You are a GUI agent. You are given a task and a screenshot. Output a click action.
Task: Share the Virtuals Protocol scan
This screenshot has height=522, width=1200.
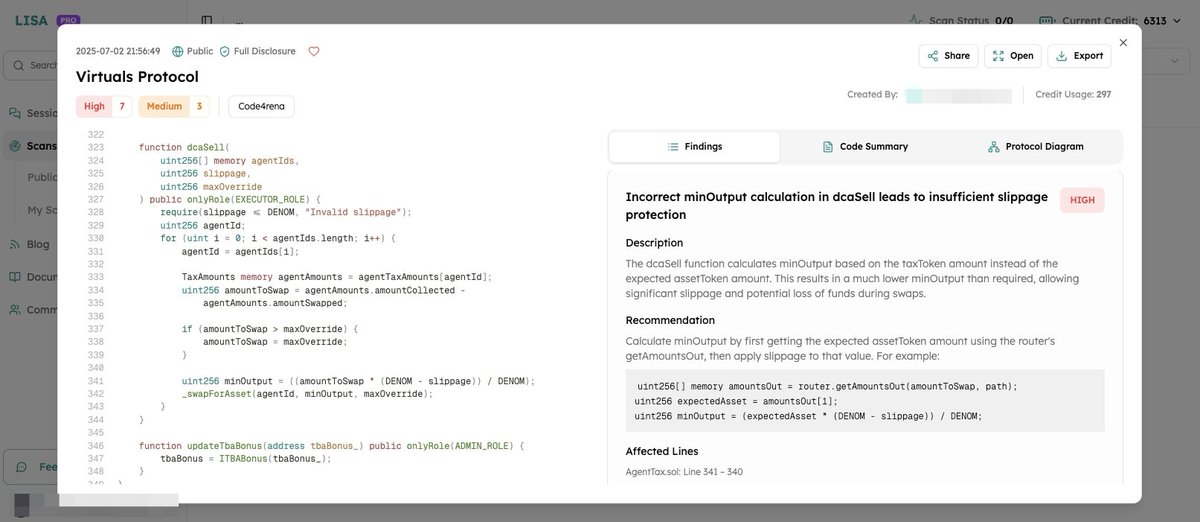[x=947, y=56]
